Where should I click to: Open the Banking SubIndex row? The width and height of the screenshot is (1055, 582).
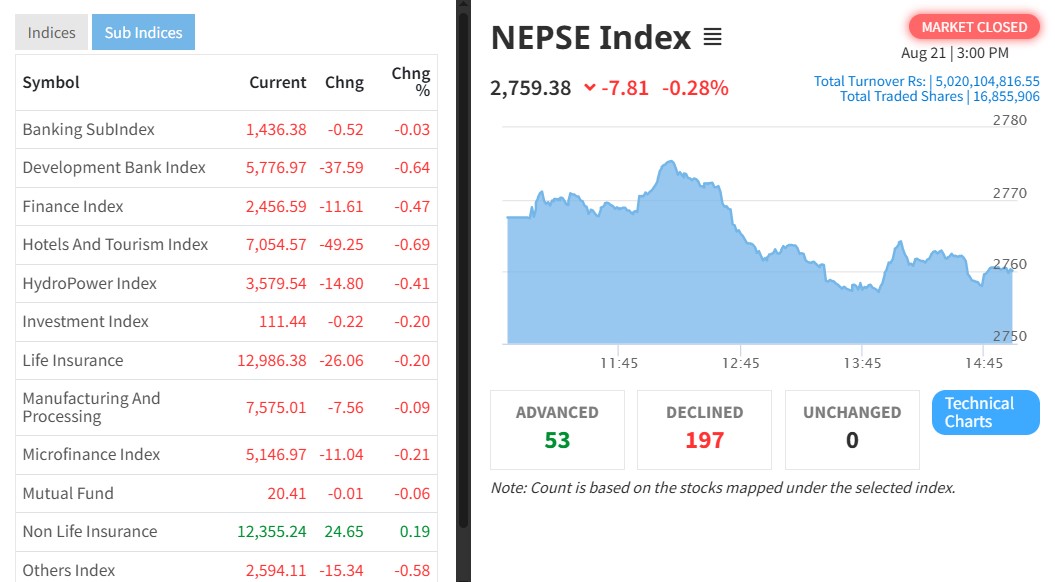click(89, 129)
